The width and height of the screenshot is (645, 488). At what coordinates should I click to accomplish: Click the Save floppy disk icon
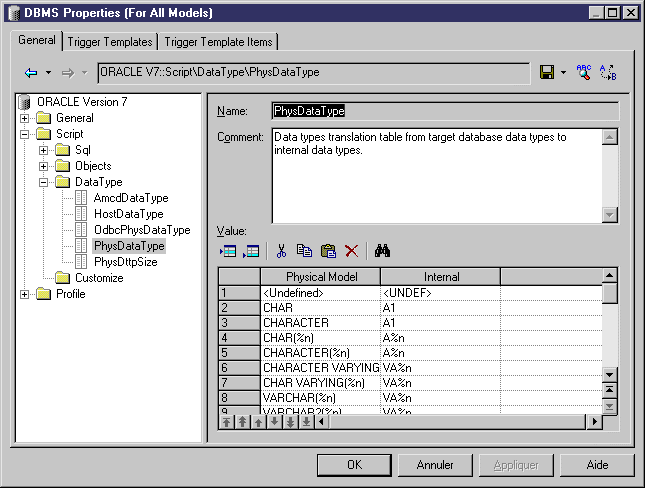(547, 73)
